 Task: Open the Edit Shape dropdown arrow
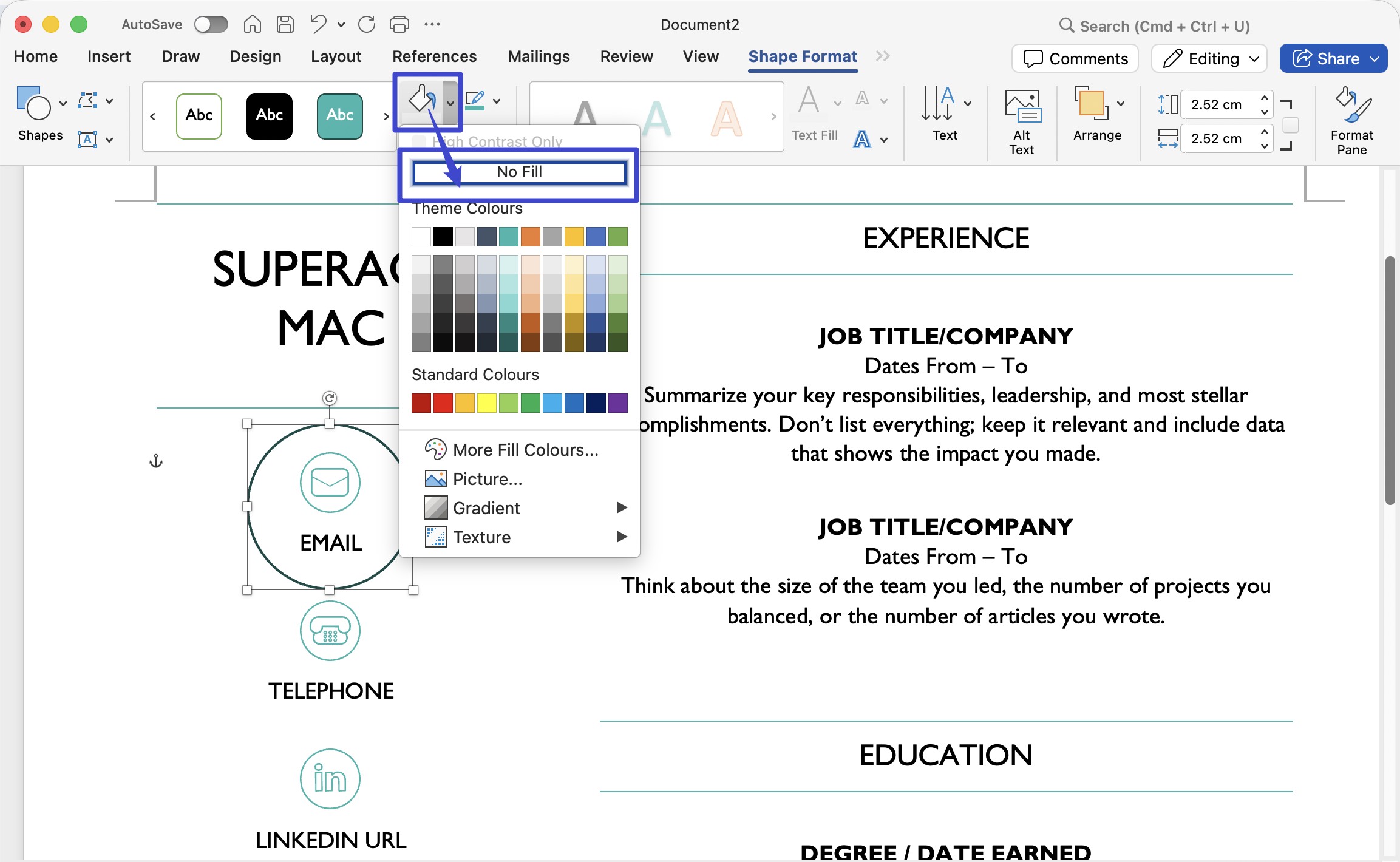(109, 101)
